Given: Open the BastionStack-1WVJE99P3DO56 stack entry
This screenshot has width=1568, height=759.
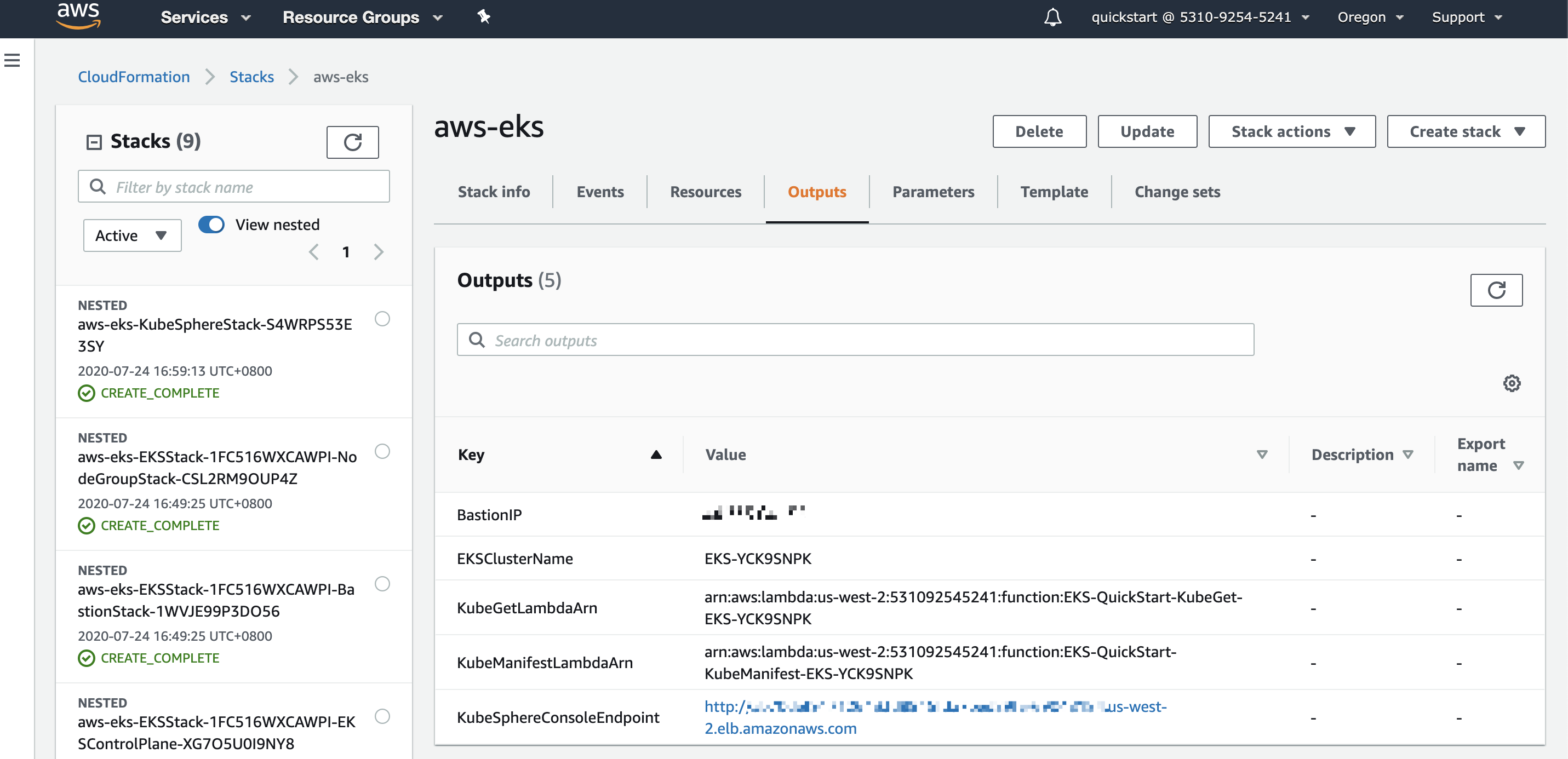Looking at the screenshot, I should click(216, 601).
